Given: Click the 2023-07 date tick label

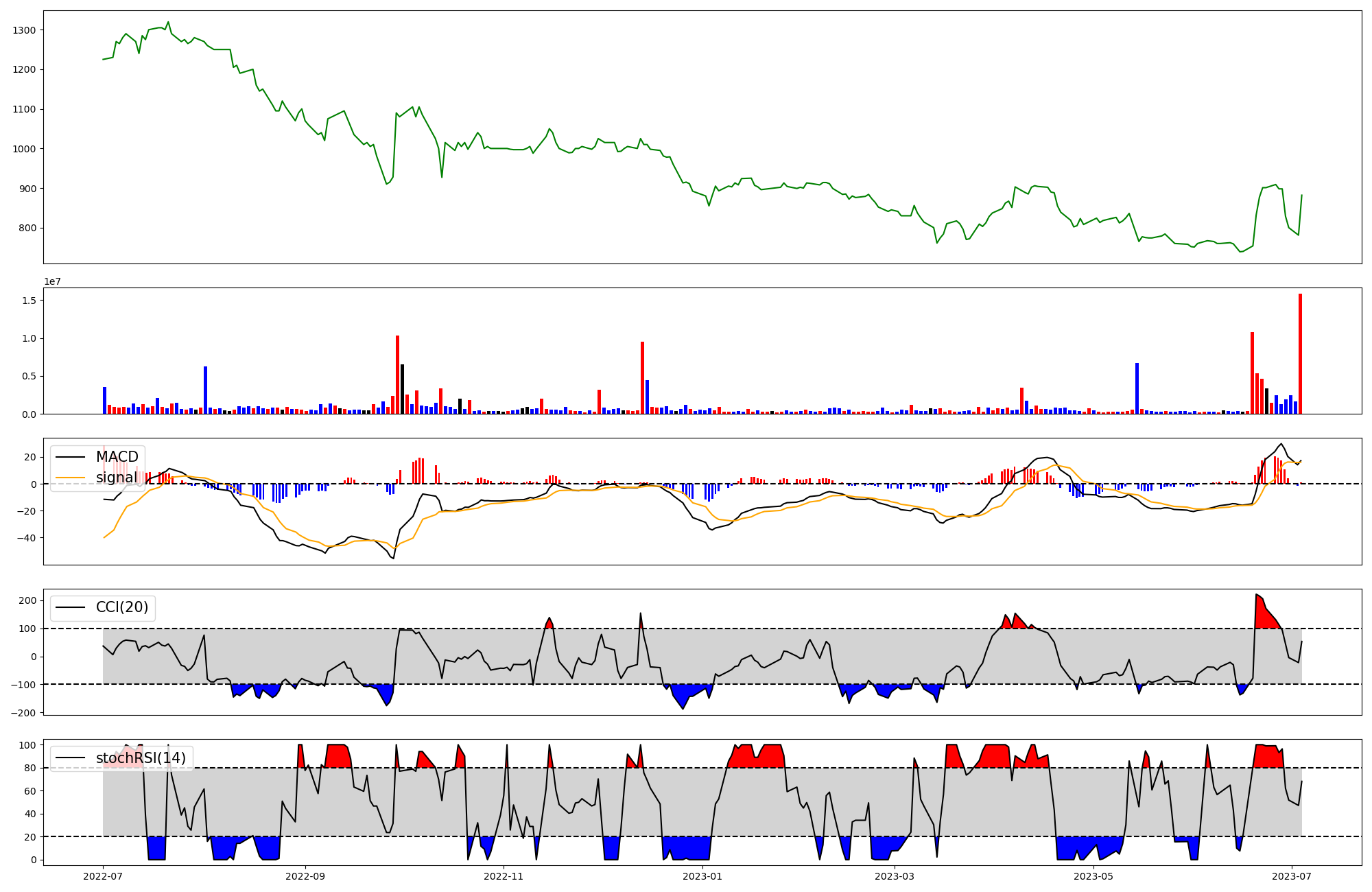Looking at the screenshot, I should 1292,876.
